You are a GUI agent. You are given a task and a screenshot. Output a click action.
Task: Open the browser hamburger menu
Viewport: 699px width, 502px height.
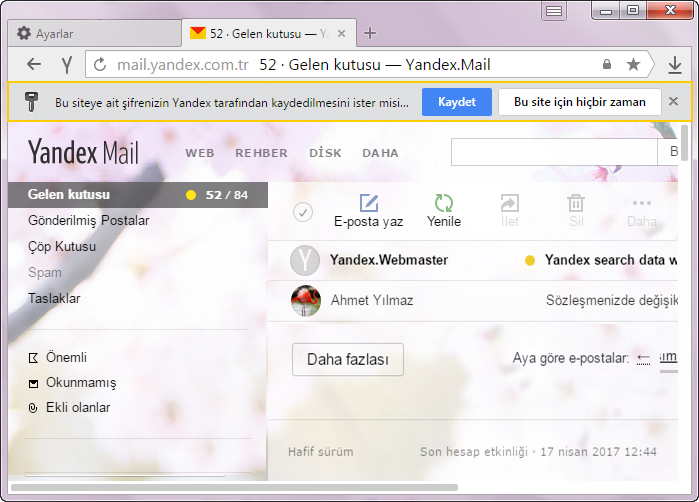[x=554, y=11]
